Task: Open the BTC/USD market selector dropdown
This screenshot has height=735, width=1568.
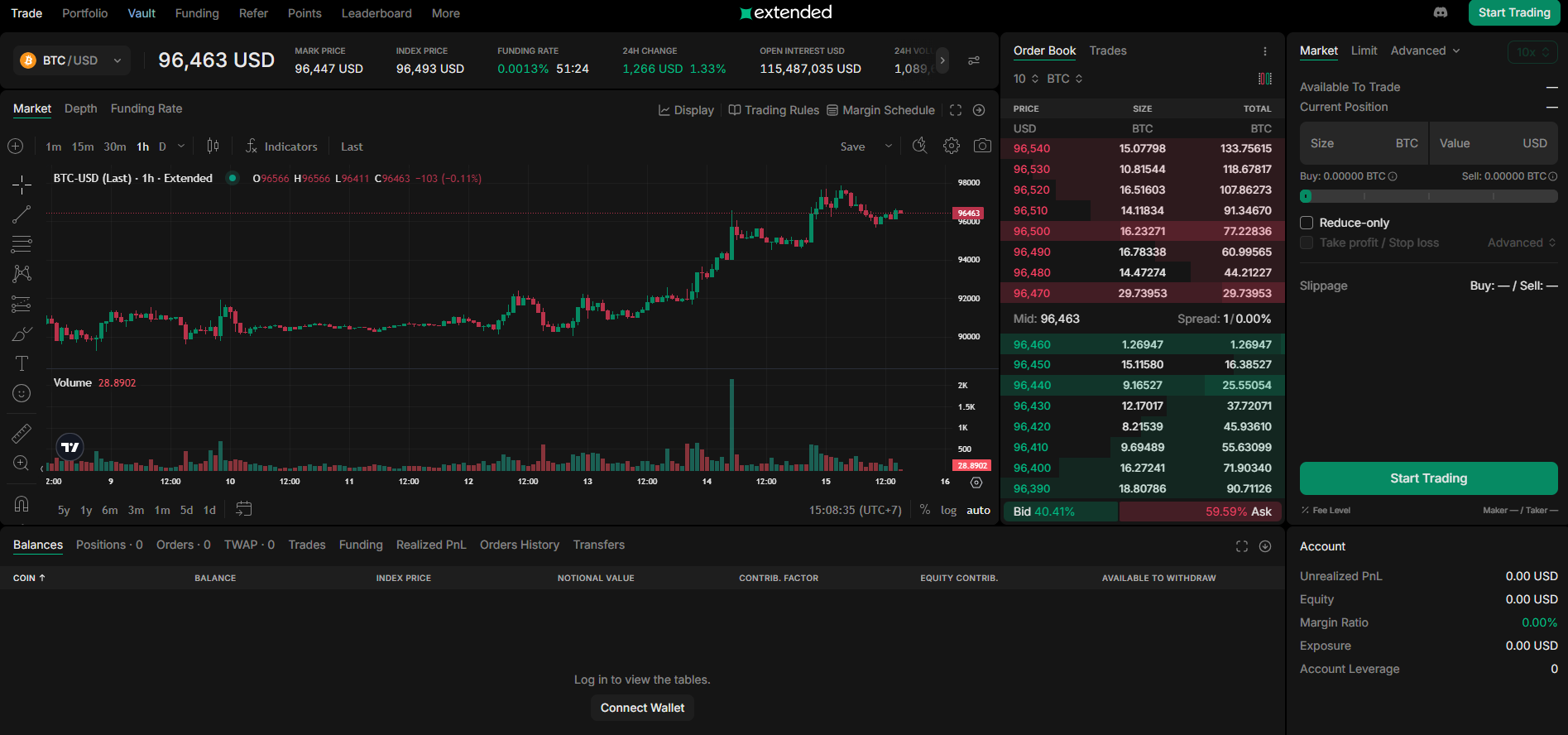Action: (72, 60)
